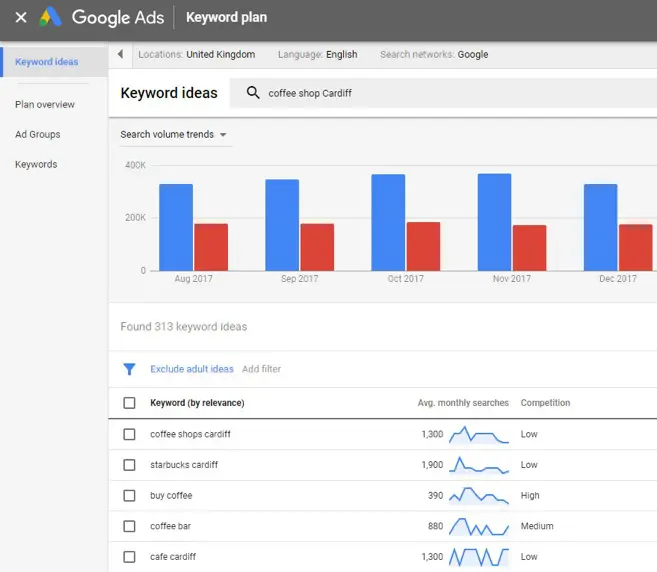Click the Oct 2017 blue bar
Viewport: 657px width, 572px height.
pyautogui.click(x=388, y=223)
